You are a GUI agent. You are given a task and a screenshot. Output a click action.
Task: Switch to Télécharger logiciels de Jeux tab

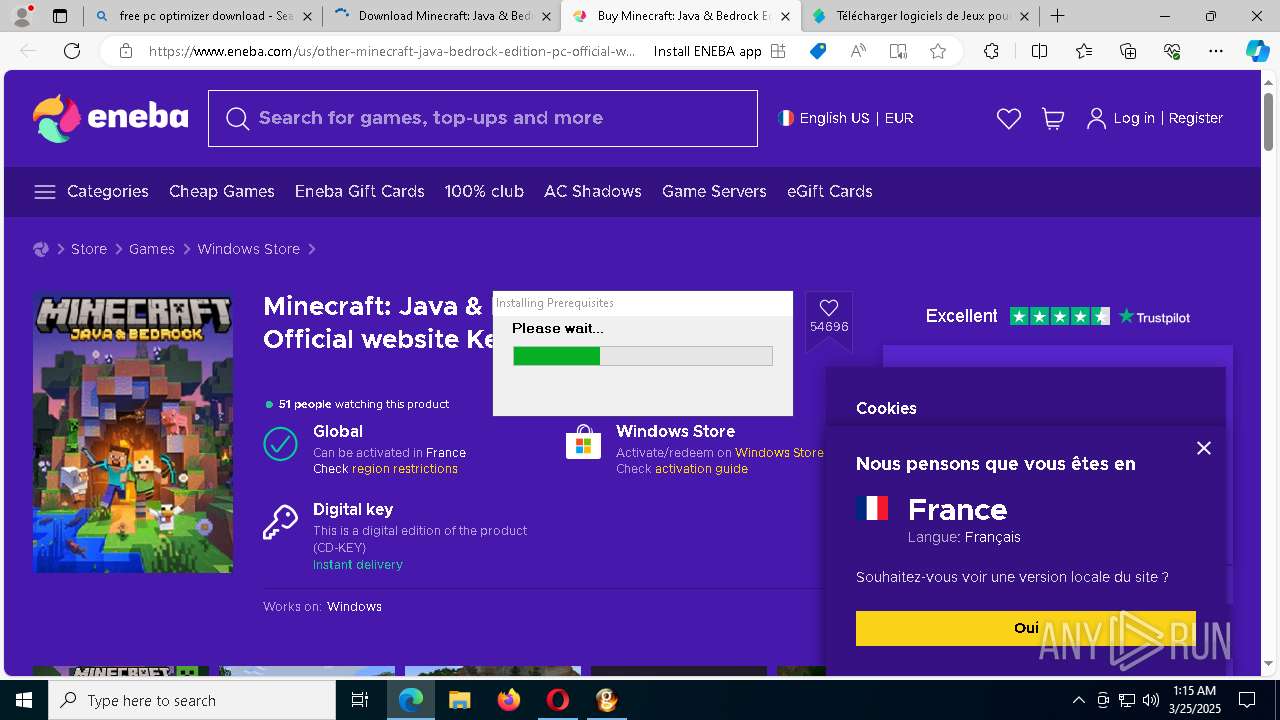920,16
